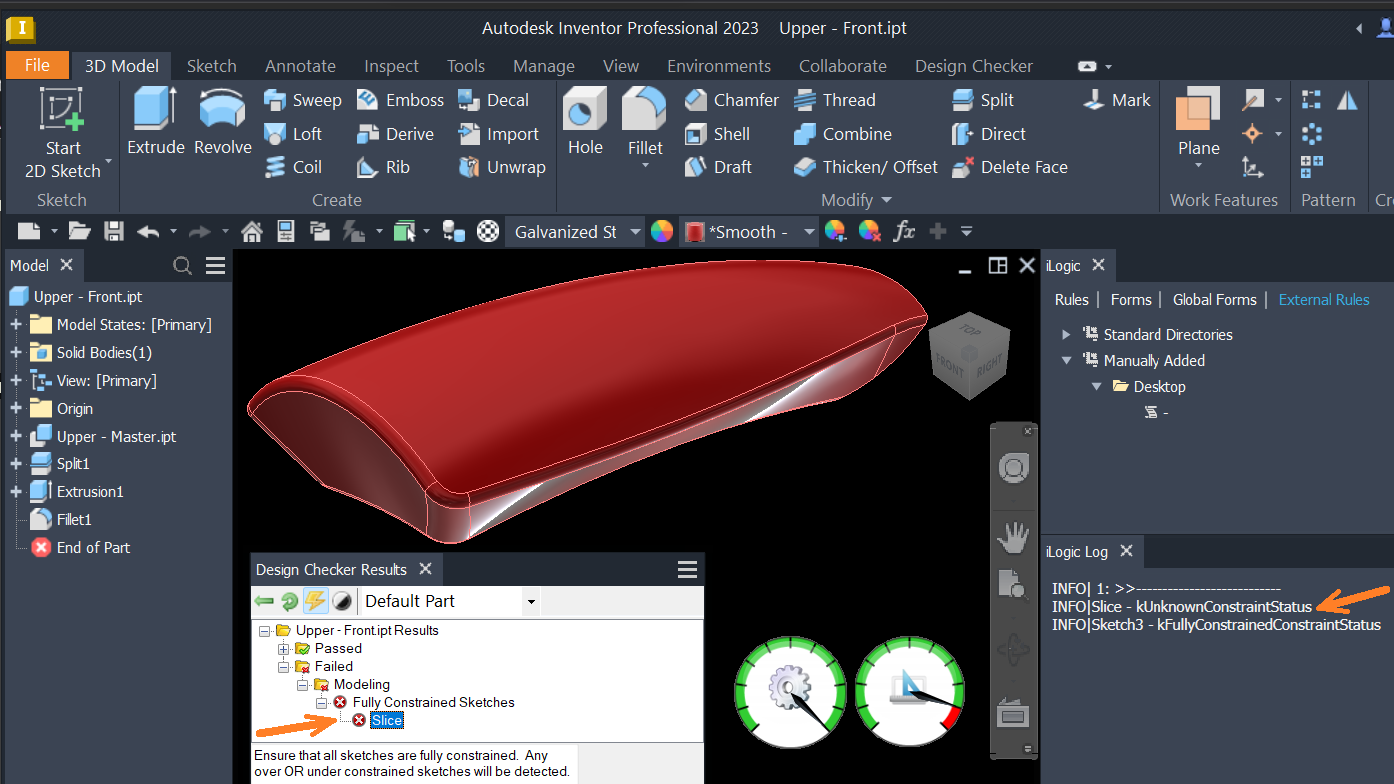Select Slice under Fully Constrained Sketches
Image resolution: width=1394 pixels, height=784 pixels.
pos(385,719)
